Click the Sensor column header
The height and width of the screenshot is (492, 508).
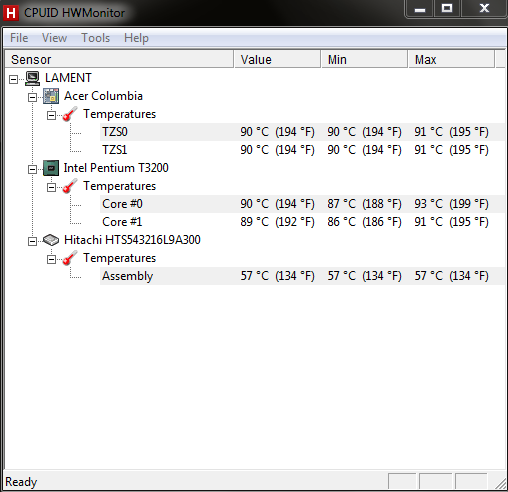click(119, 59)
